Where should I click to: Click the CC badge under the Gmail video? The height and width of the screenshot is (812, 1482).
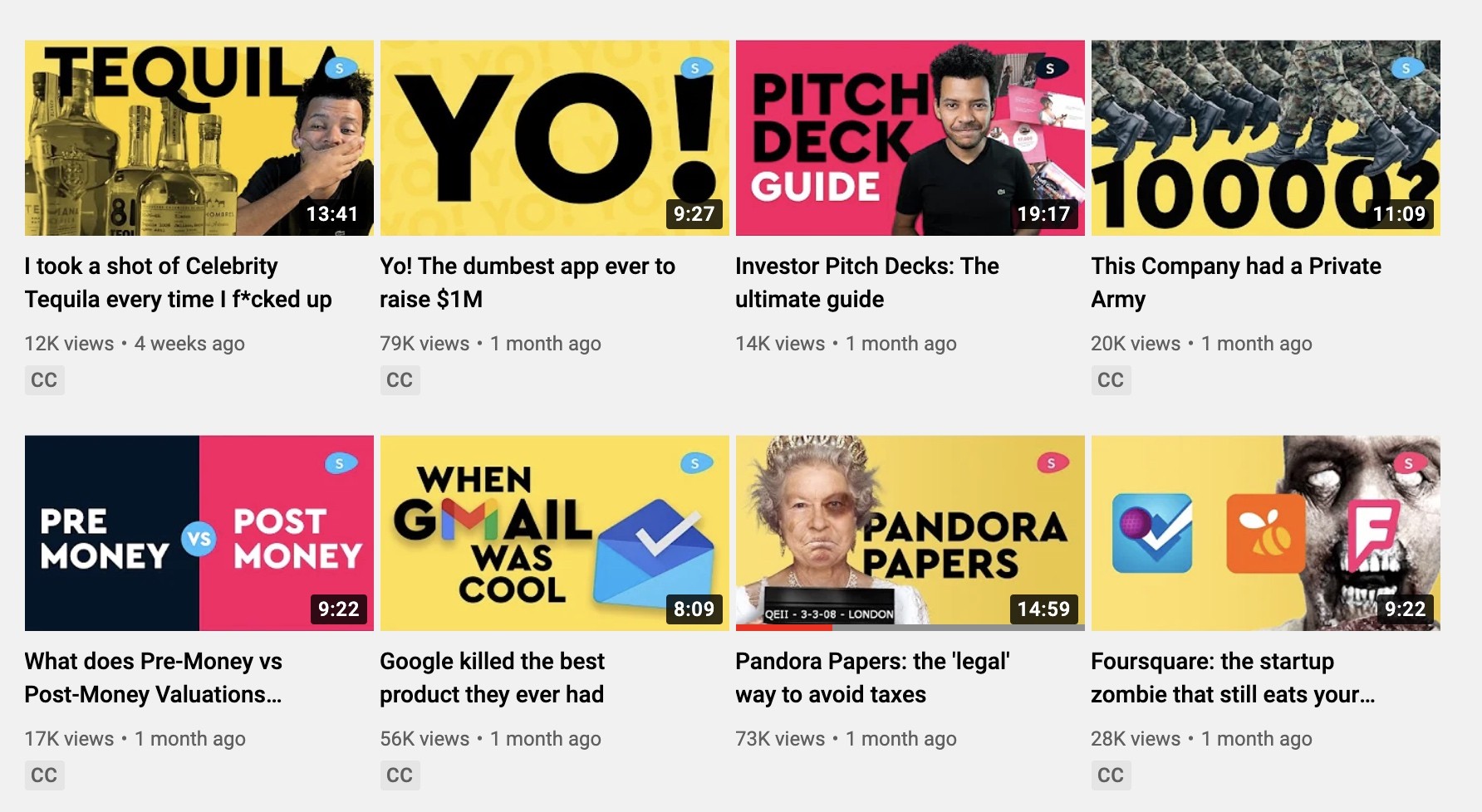click(400, 775)
